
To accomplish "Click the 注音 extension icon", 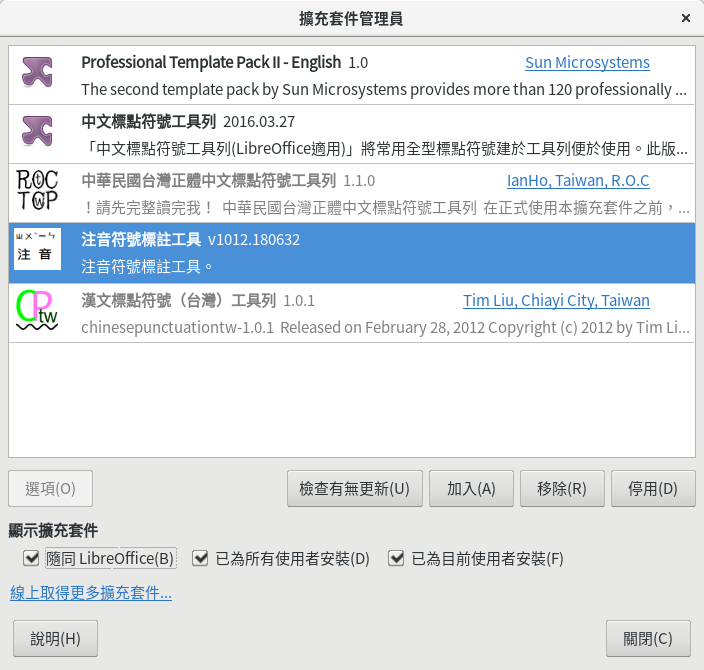I will 37,249.
